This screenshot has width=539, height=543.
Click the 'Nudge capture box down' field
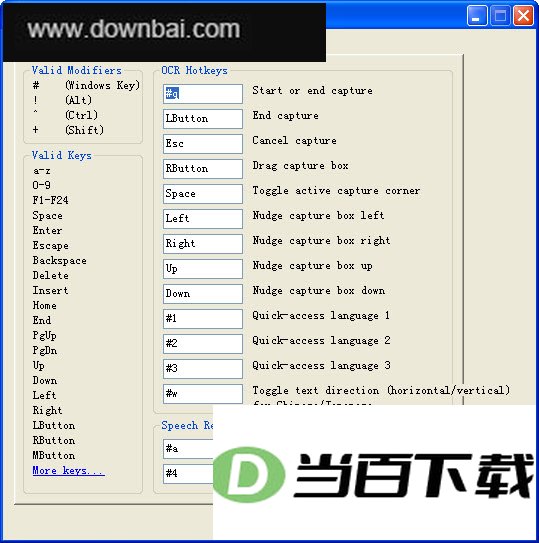[203, 294]
